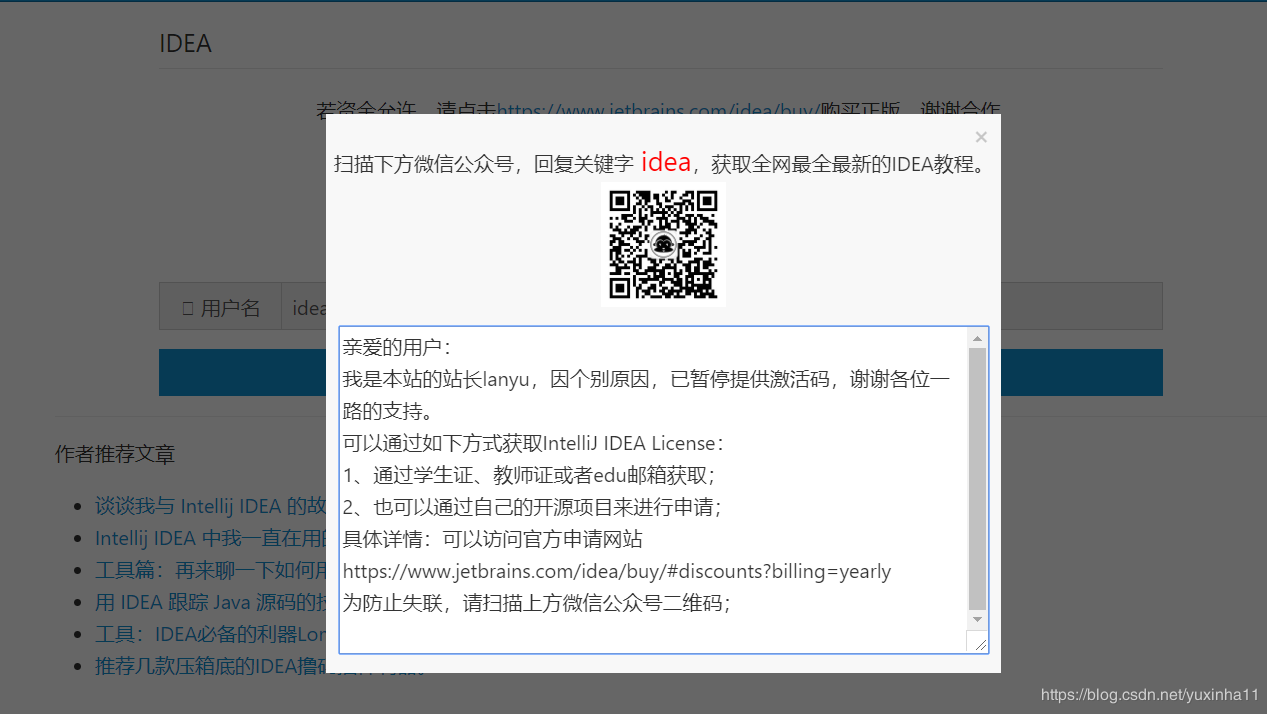The height and width of the screenshot is (714, 1267).
Task: Click the WeChat QR code image
Action: (663, 244)
